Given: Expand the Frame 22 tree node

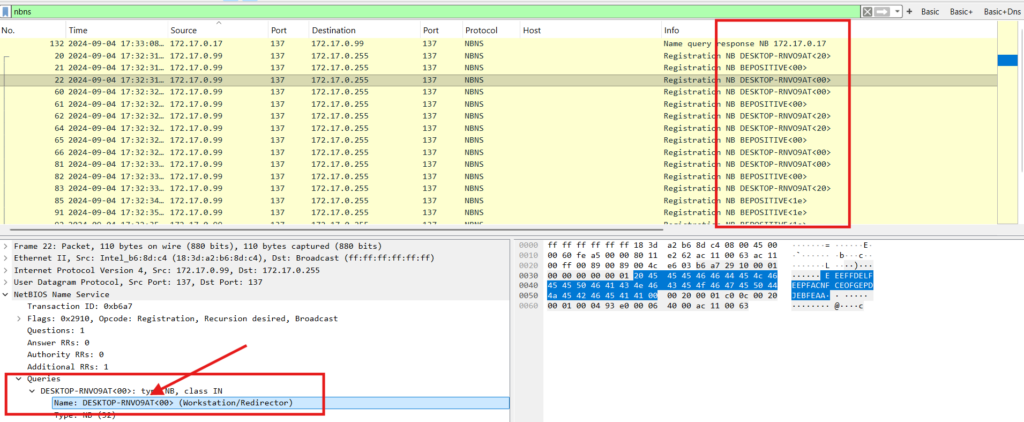Looking at the screenshot, I should click(x=7, y=246).
